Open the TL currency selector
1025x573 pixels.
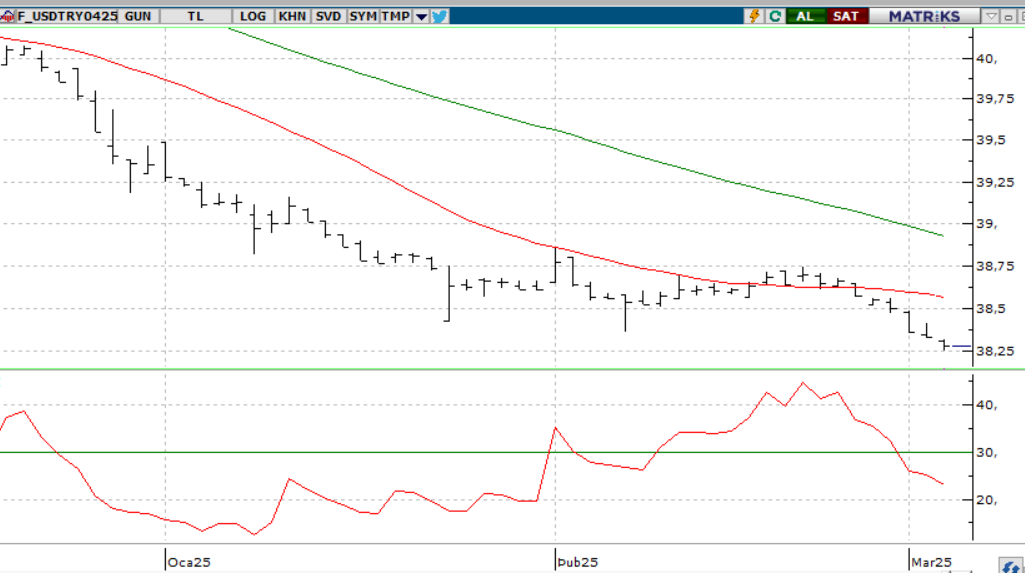(195, 16)
